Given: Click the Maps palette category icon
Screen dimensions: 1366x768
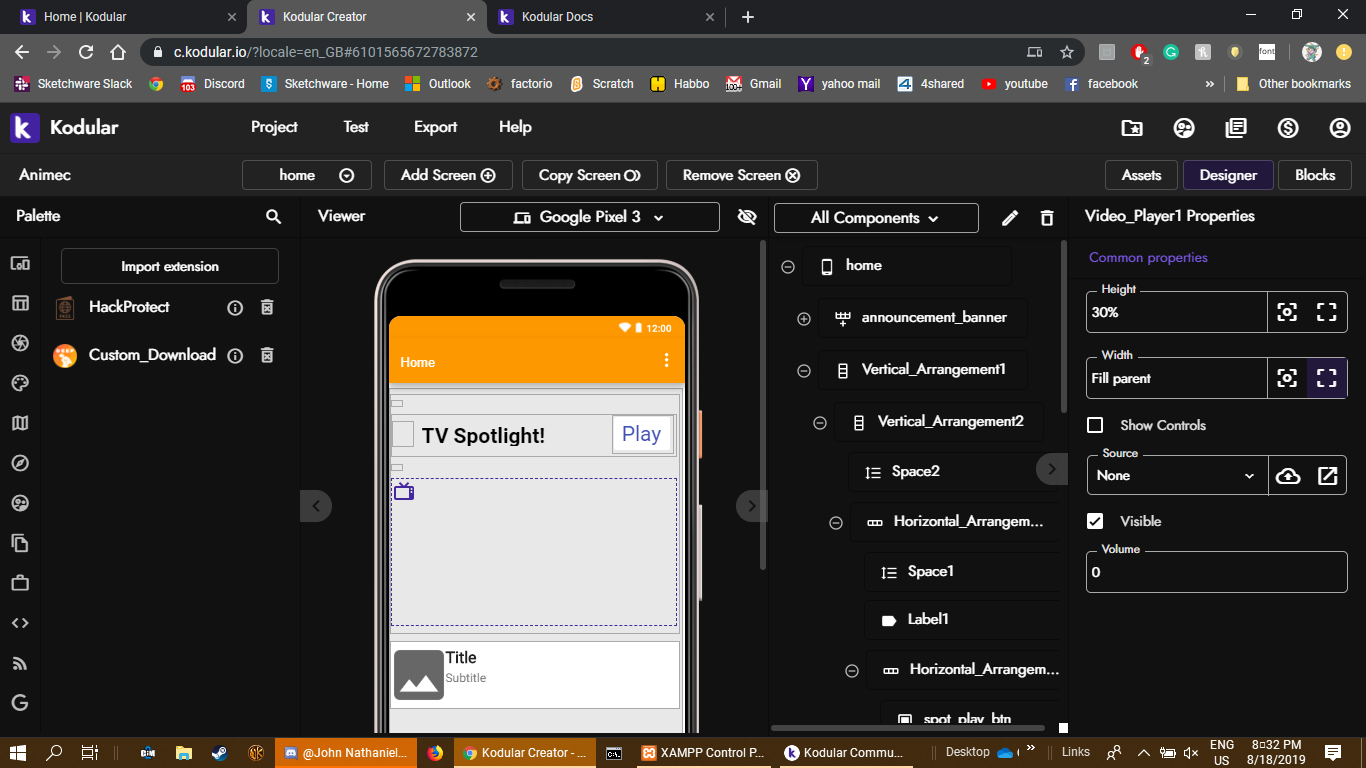Looking at the screenshot, I should pos(20,423).
